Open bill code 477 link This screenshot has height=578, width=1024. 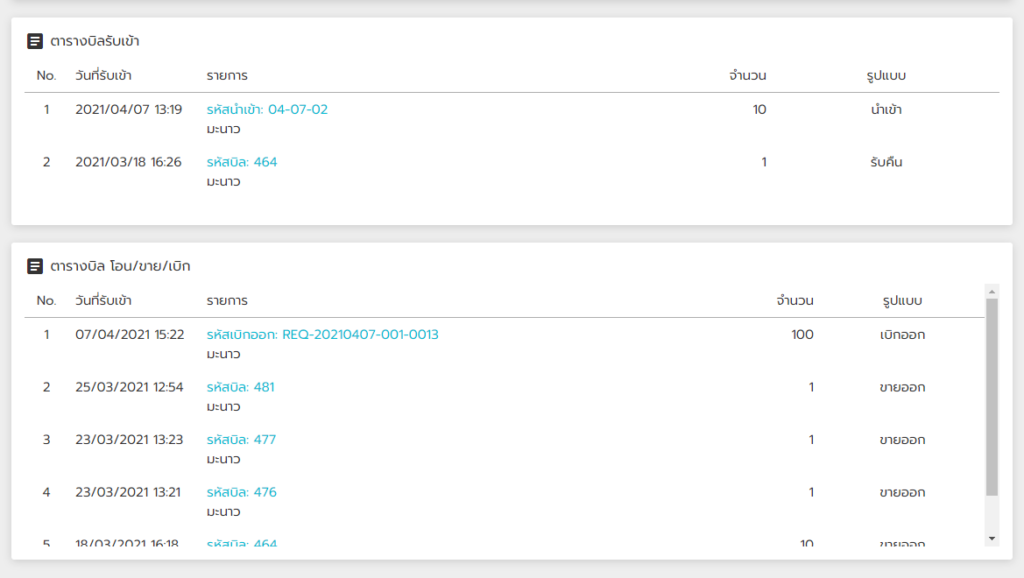coord(241,440)
